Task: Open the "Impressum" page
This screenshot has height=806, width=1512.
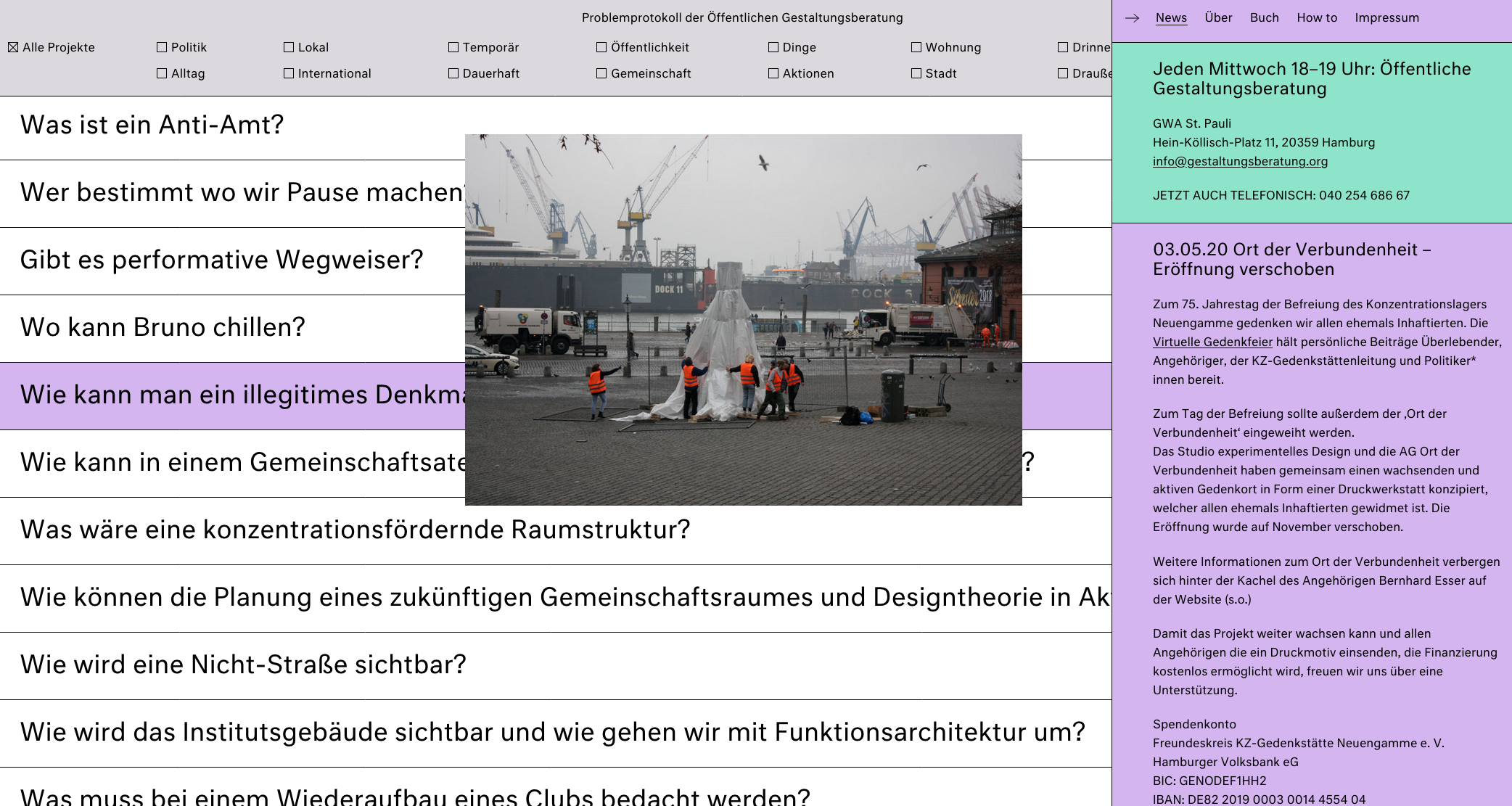Action: [x=1386, y=17]
